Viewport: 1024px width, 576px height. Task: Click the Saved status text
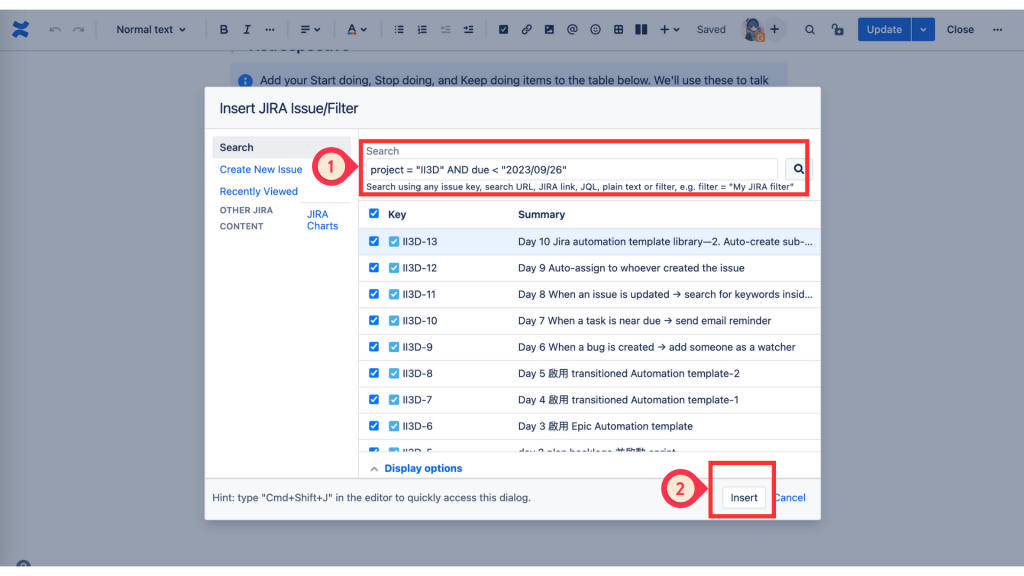point(711,29)
